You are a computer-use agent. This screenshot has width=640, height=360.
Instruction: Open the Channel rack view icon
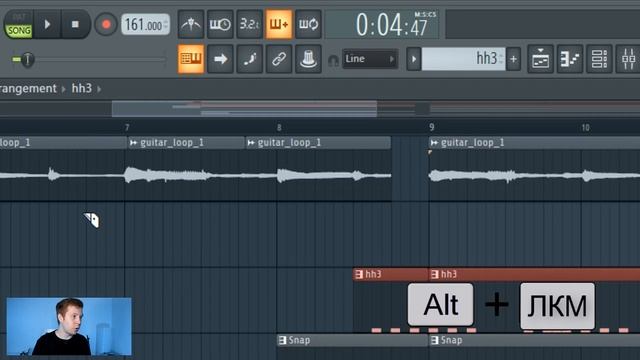pos(599,59)
